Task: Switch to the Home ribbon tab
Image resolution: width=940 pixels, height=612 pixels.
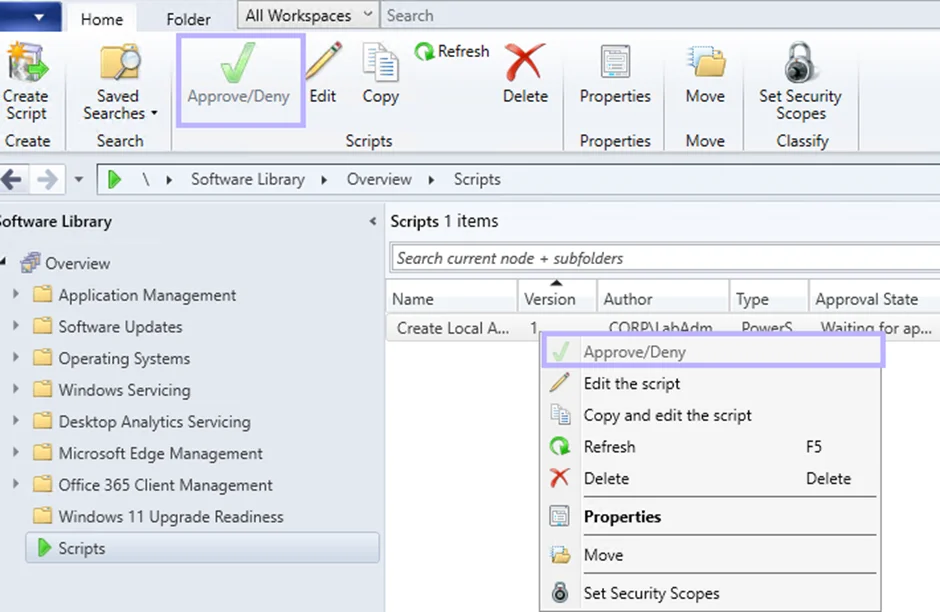Action: (x=102, y=19)
